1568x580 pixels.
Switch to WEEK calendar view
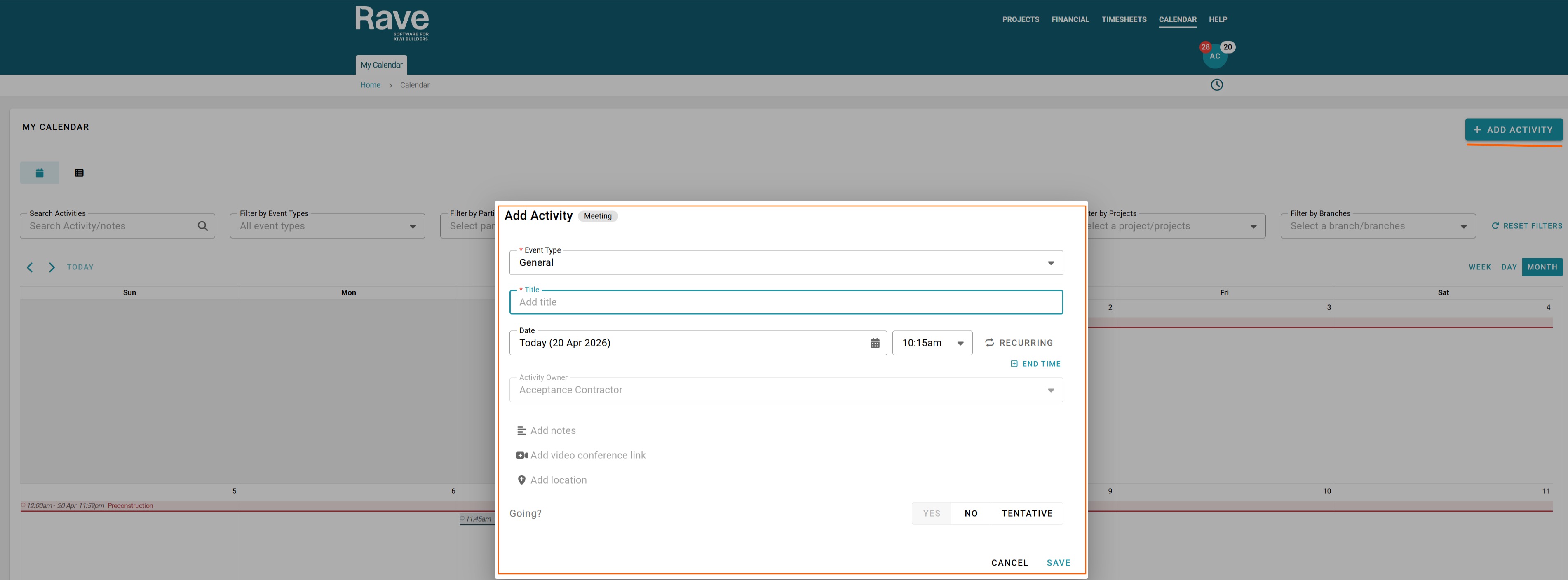1479,267
